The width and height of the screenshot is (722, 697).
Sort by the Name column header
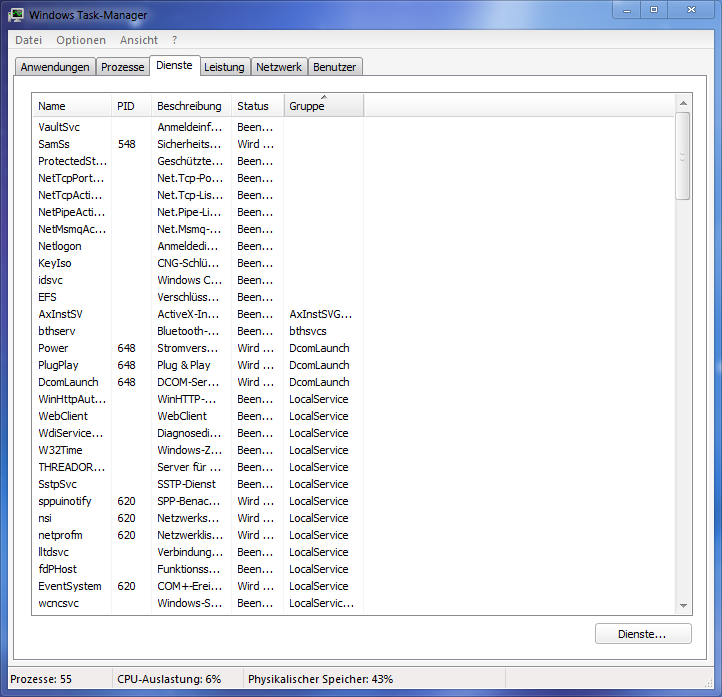[x=72, y=106]
